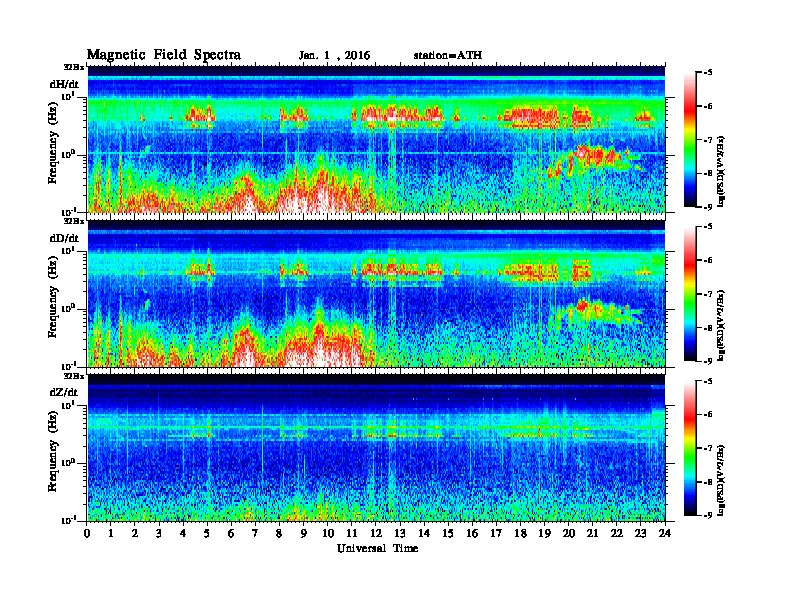Click the dD/dt panel color scale bar

pyautogui.click(x=689, y=294)
